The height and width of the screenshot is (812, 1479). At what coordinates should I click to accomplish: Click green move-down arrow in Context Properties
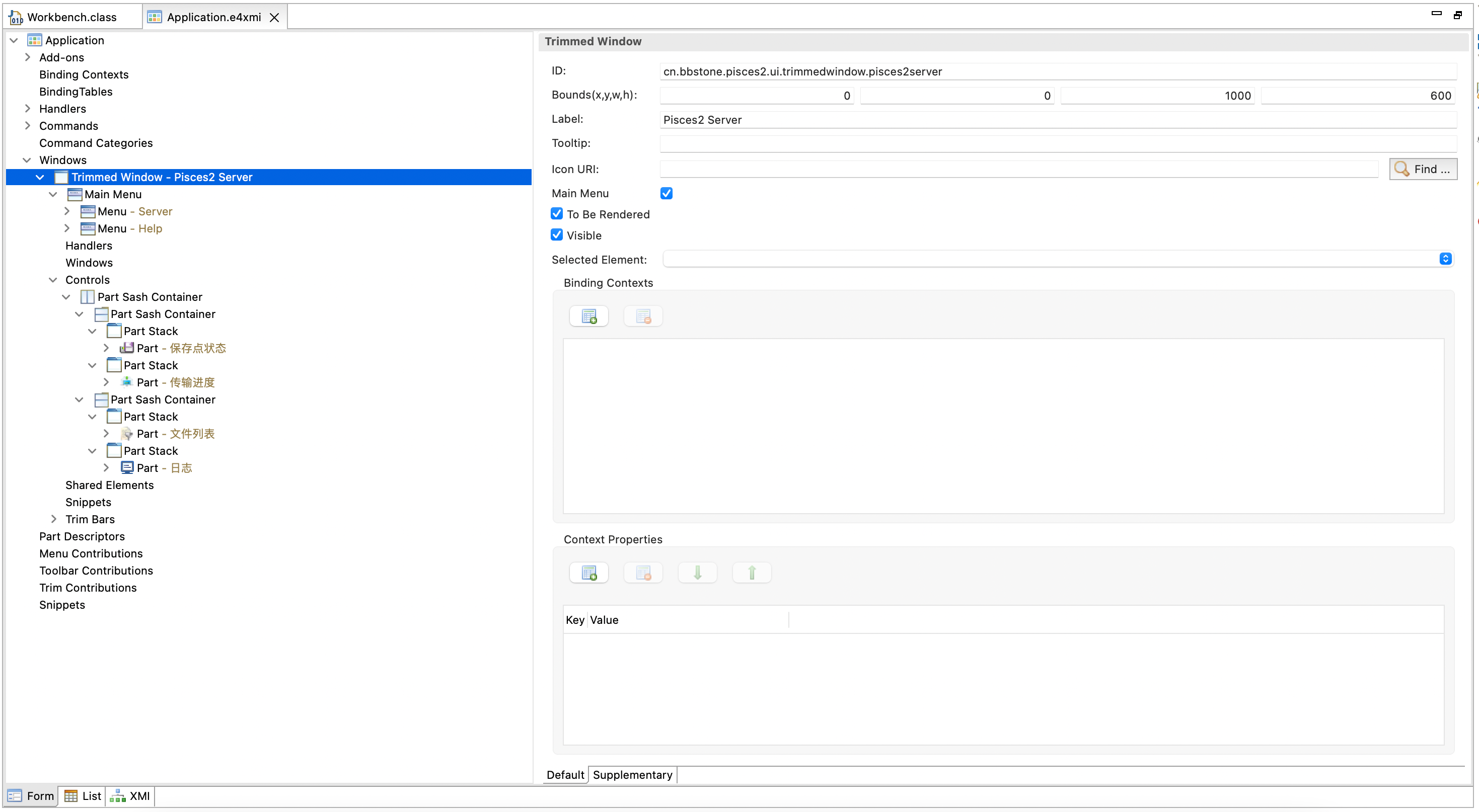(x=697, y=573)
